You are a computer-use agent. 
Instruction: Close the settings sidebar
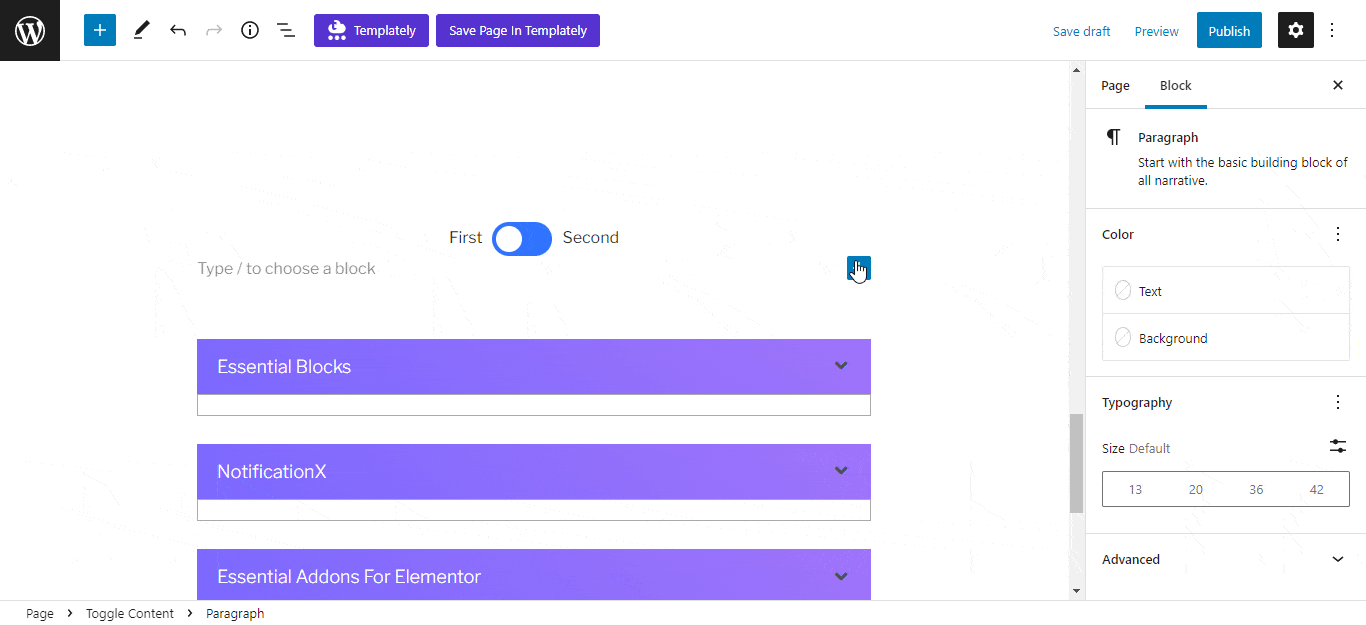point(1338,85)
